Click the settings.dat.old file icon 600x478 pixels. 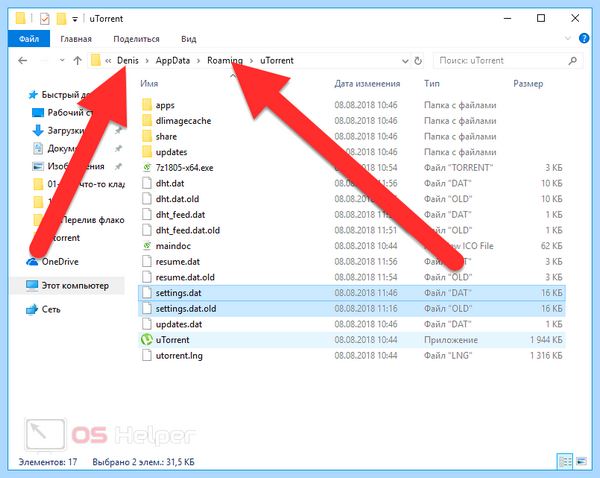[147, 308]
